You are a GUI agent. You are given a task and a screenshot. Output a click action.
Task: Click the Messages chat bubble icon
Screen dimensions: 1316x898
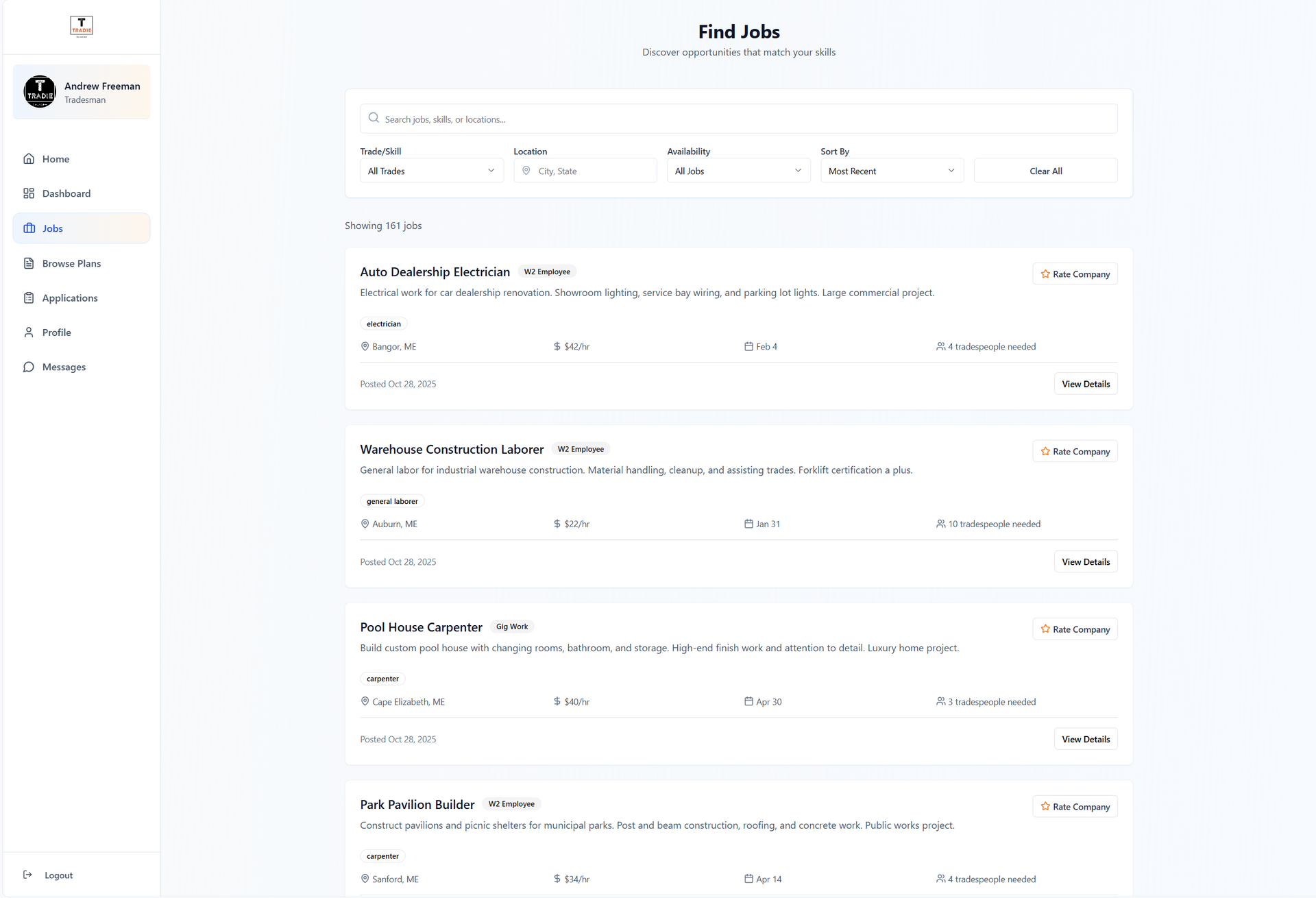(x=29, y=367)
